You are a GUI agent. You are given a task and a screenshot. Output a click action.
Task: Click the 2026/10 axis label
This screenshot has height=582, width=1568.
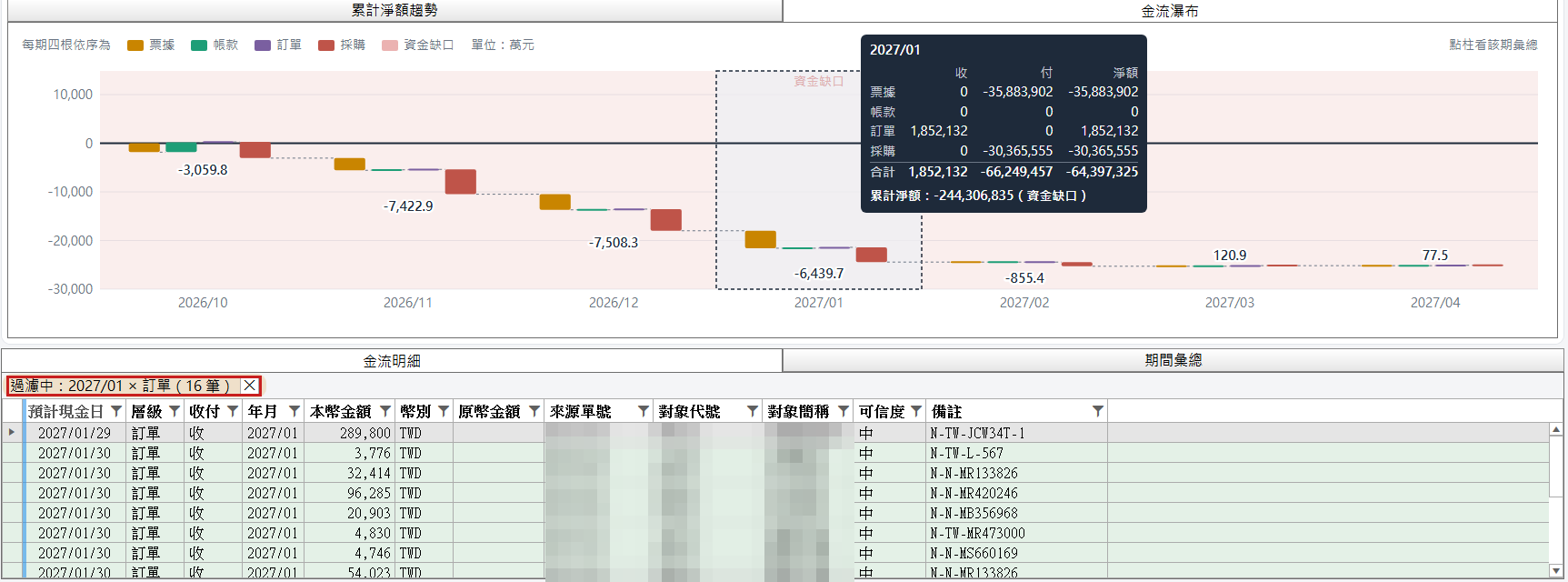coord(203,303)
